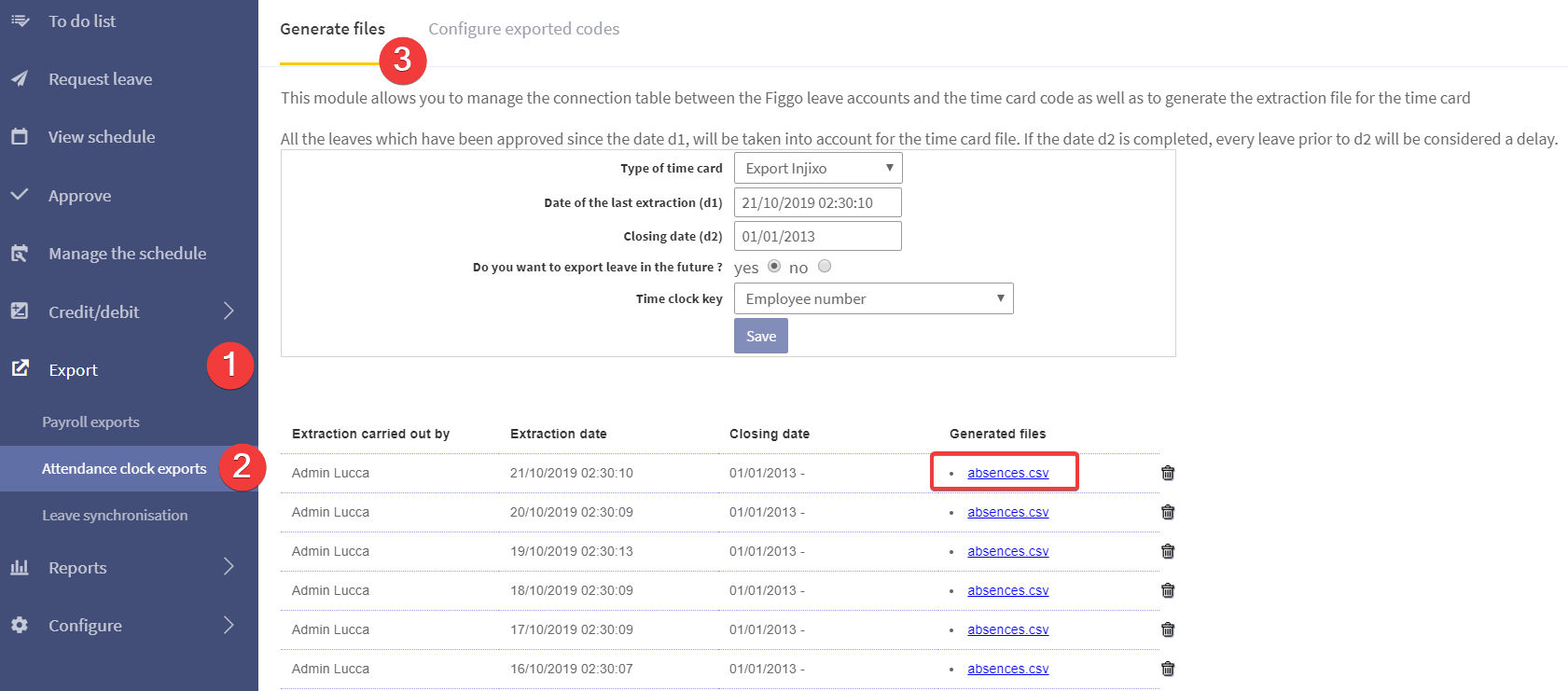Click the To do list icon

tap(20, 21)
